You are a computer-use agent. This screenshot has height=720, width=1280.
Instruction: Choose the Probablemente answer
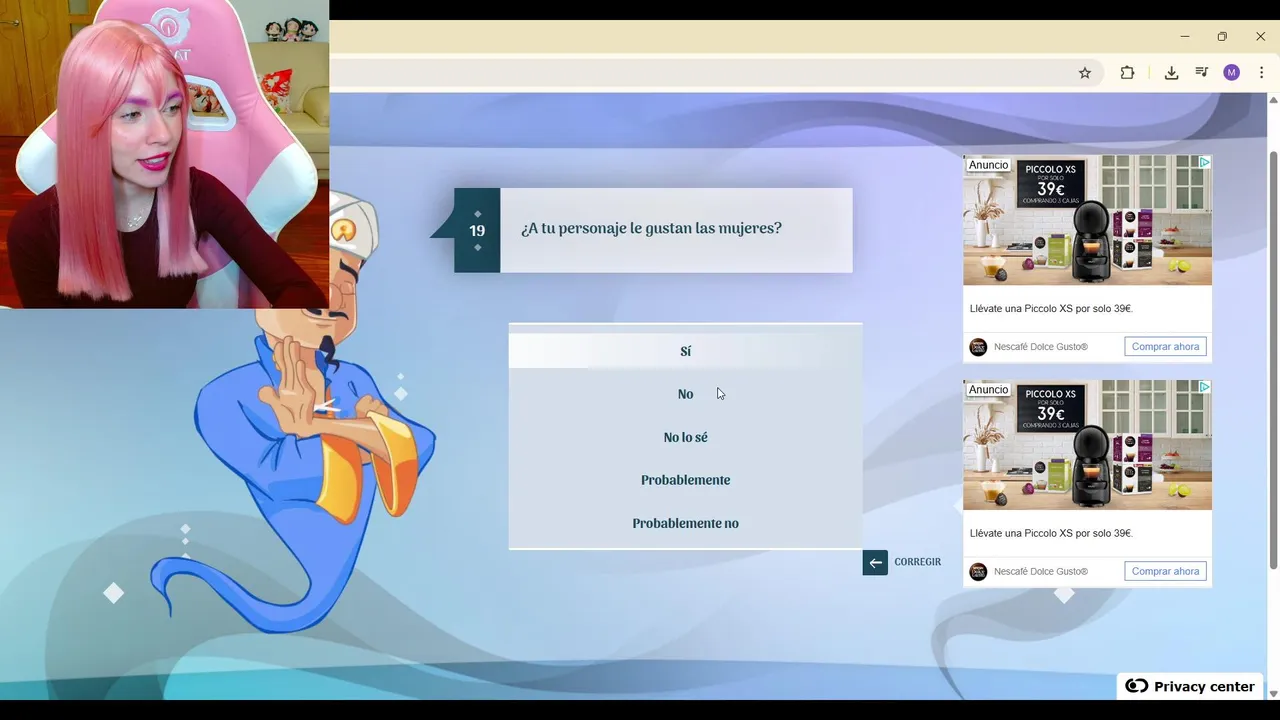pyautogui.click(x=685, y=480)
